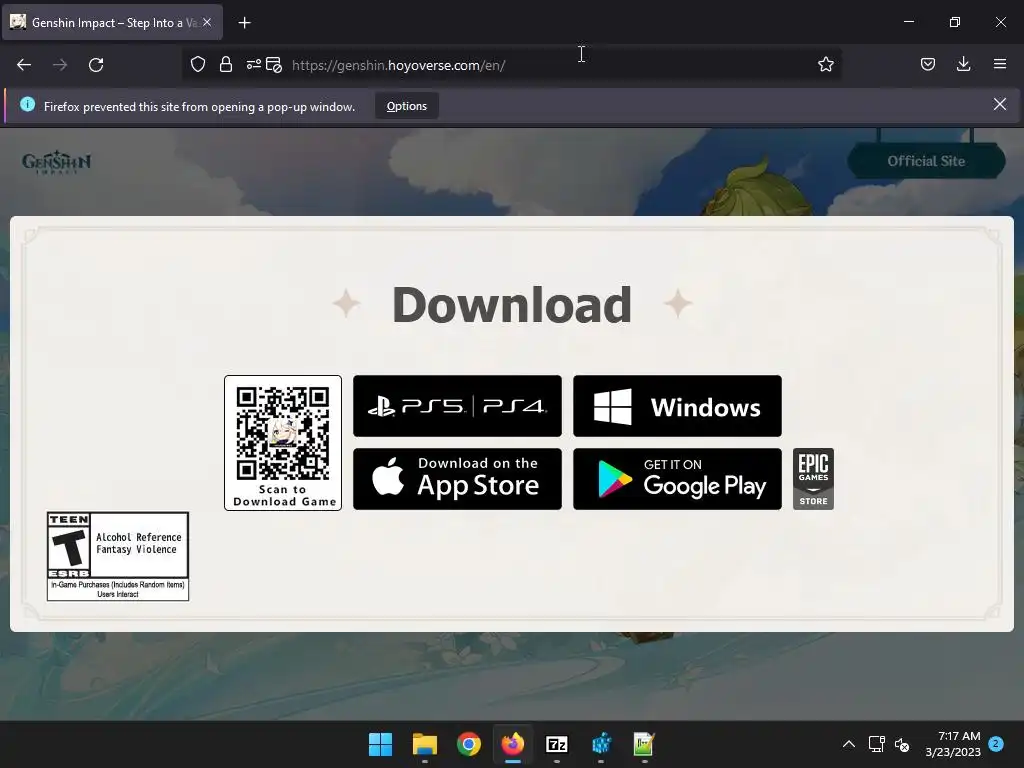
Task: Open the clock showing 7:17 AM
Action: pyautogui.click(x=953, y=744)
